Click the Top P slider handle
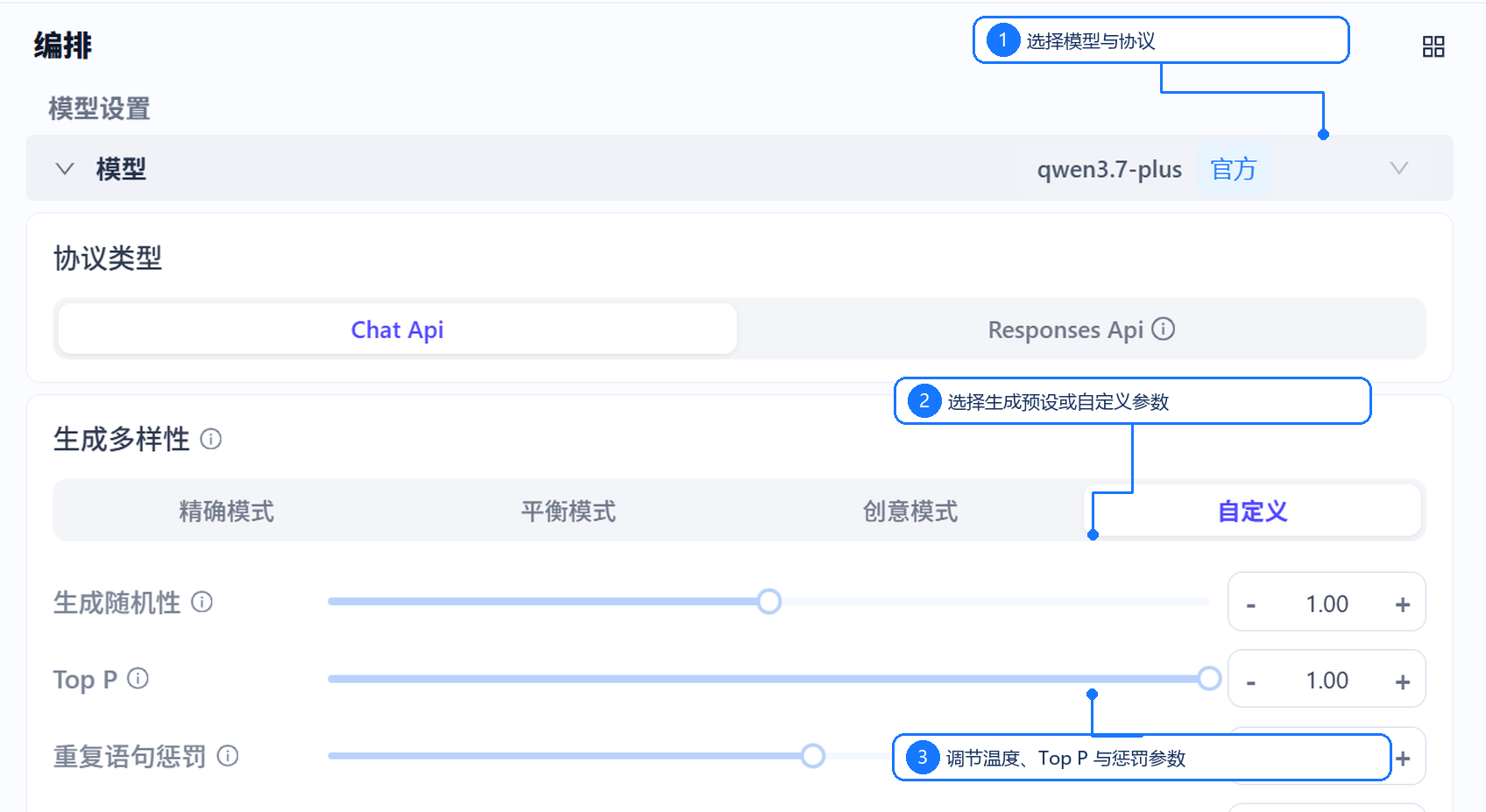Screen dimensions: 1486x812 tap(1209, 678)
